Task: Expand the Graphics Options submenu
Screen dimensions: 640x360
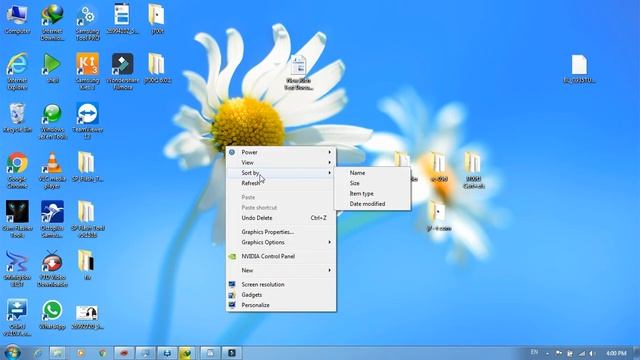Action: (281, 242)
